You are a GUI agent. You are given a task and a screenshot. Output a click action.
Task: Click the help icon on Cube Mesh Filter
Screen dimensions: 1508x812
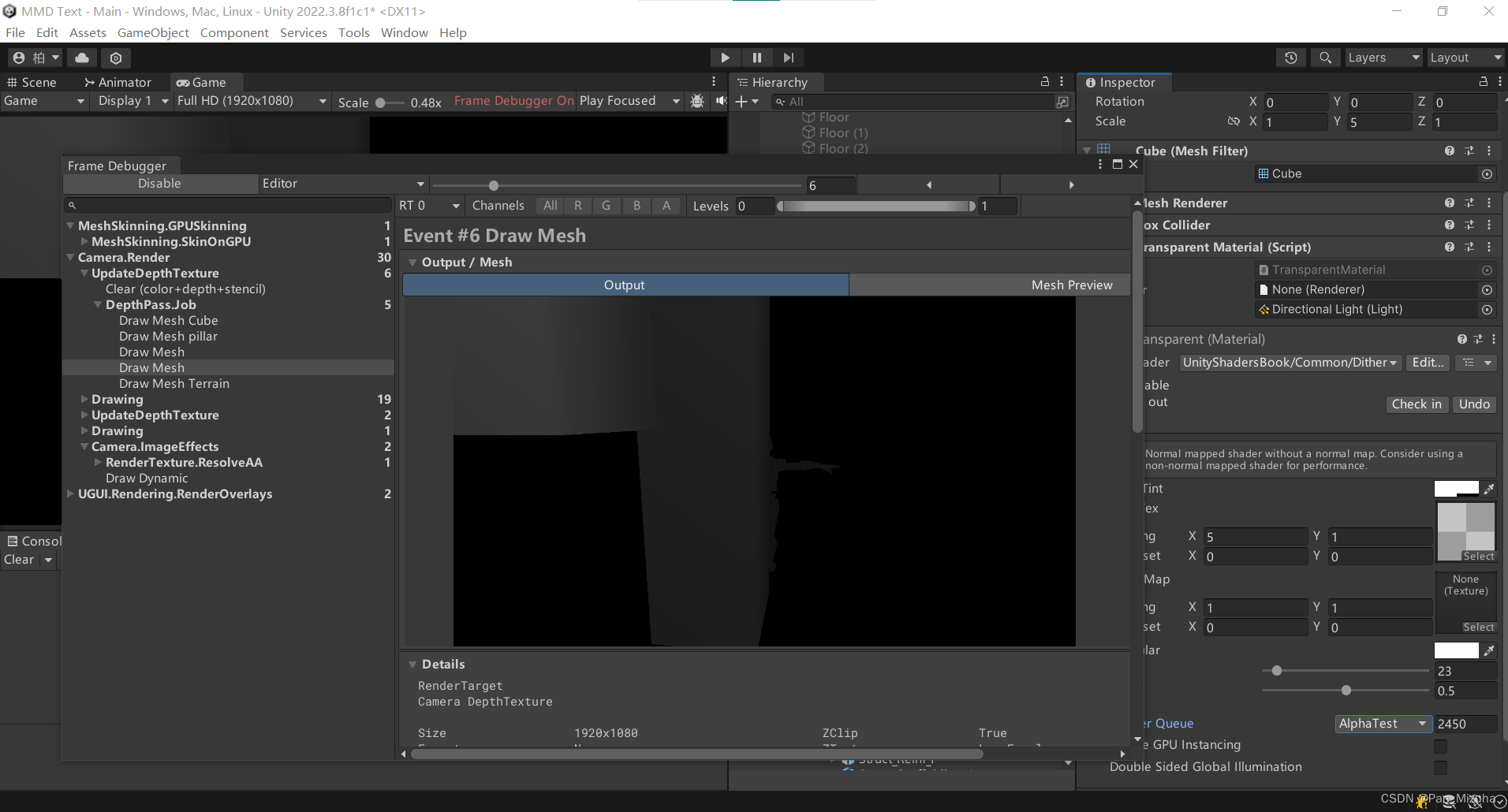tap(1450, 151)
